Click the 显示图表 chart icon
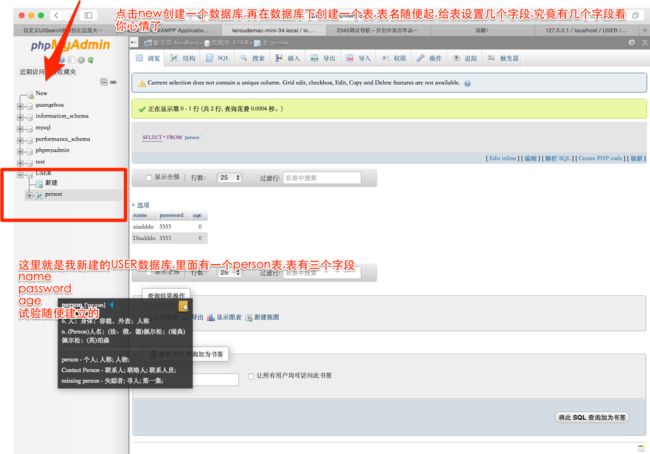The height and width of the screenshot is (454, 650). pos(211,318)
